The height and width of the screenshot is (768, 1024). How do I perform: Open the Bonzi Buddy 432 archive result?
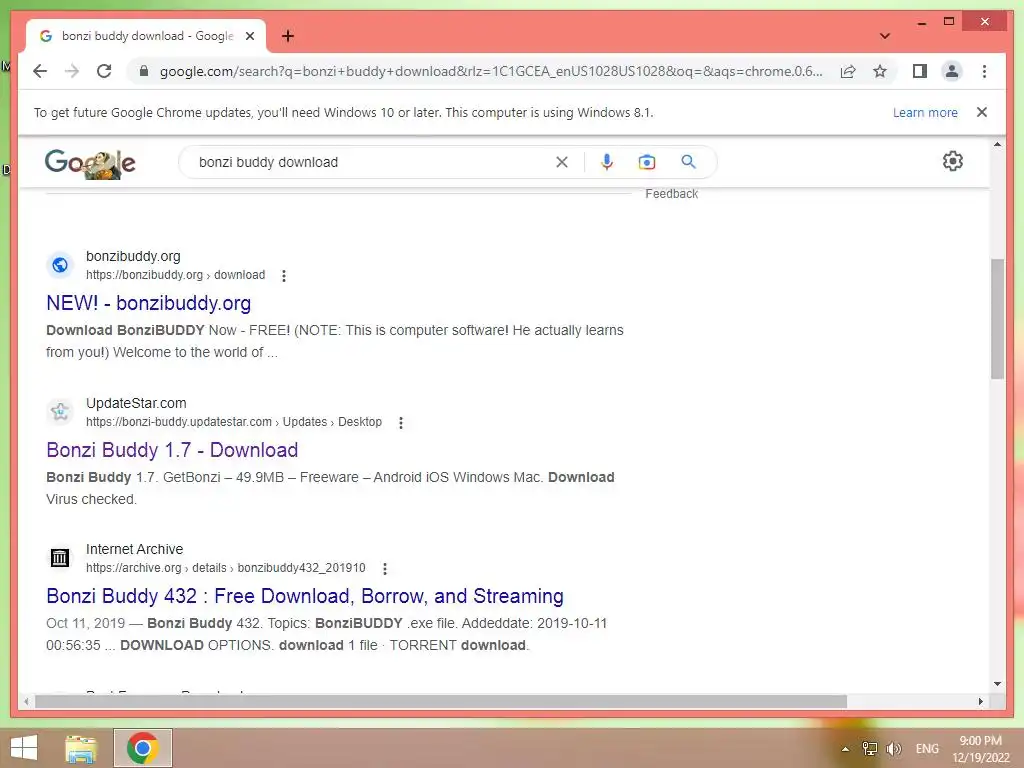click(304, 596)
